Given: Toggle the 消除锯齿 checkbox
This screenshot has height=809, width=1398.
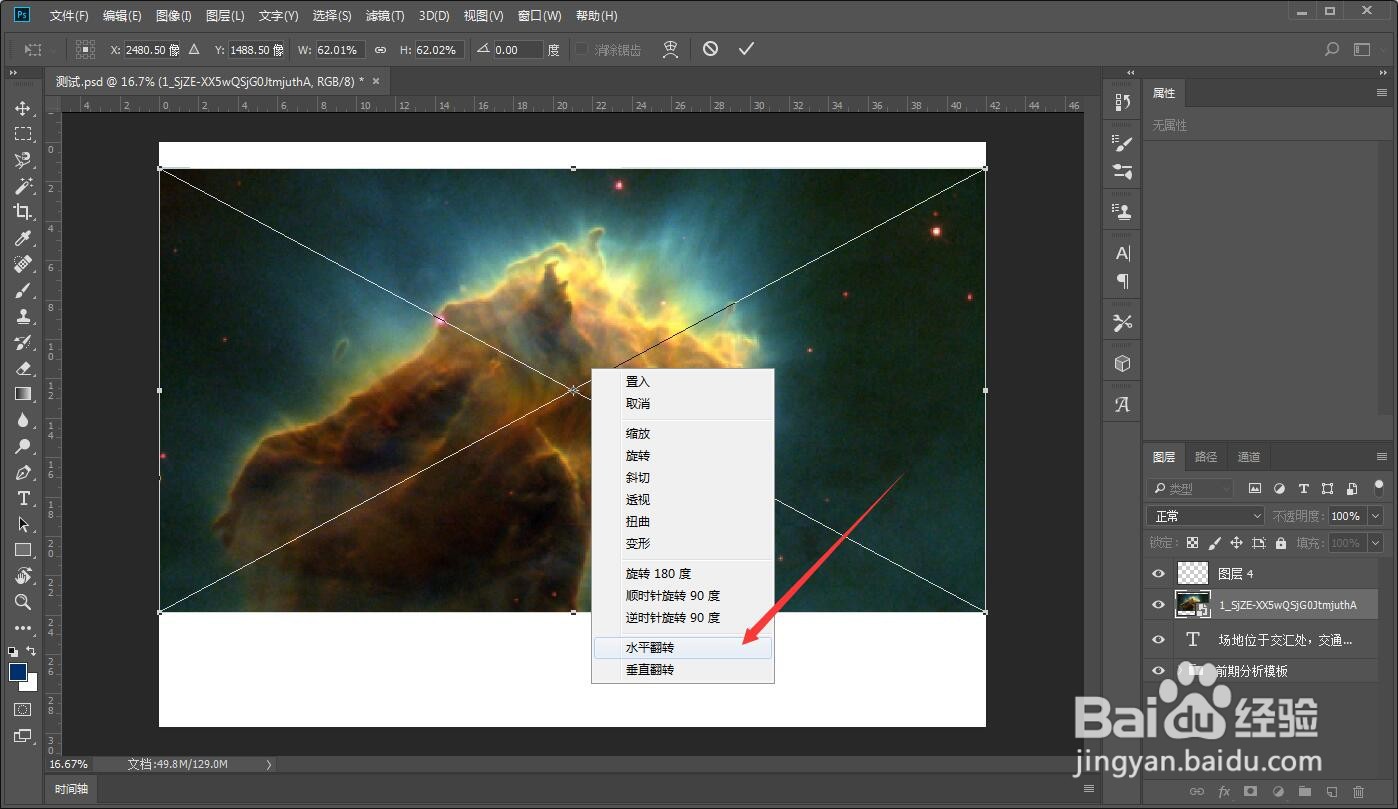Looking at the screenshot, I should click(582, 49).
